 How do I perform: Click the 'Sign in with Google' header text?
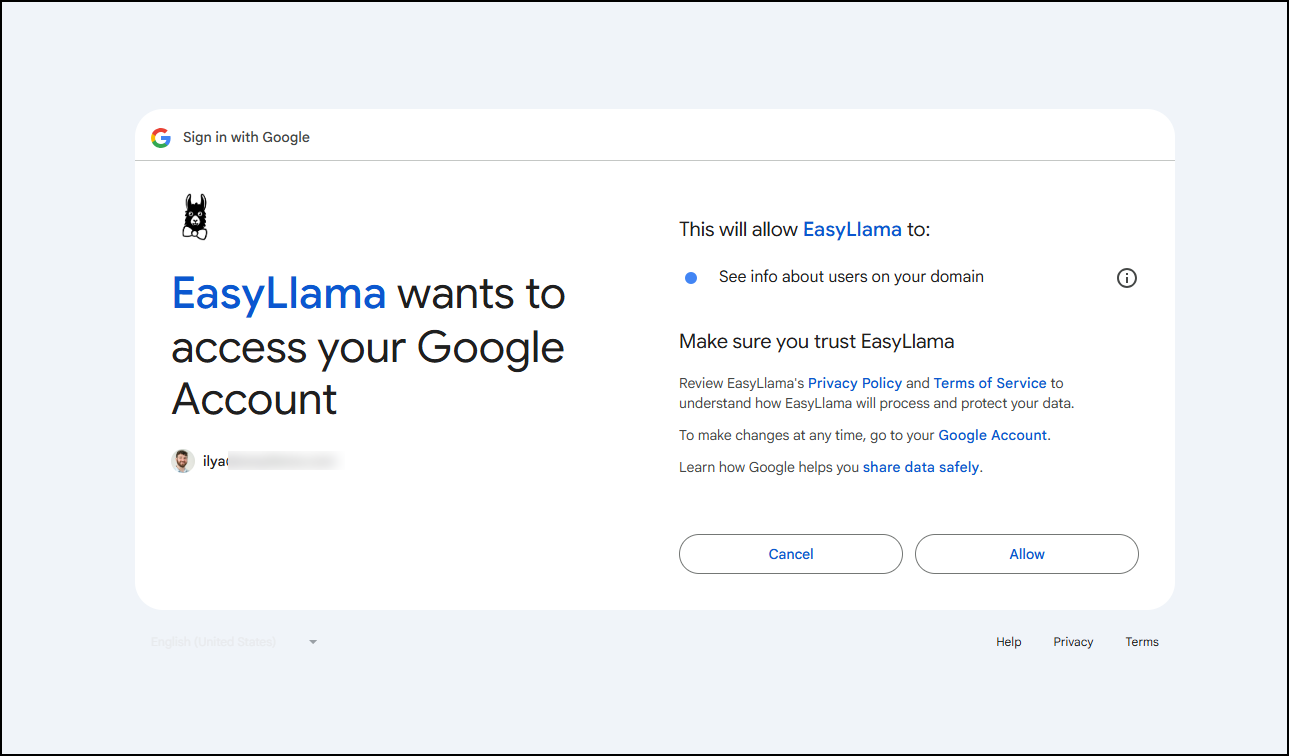pyautogui.click(x=246, y=138)
